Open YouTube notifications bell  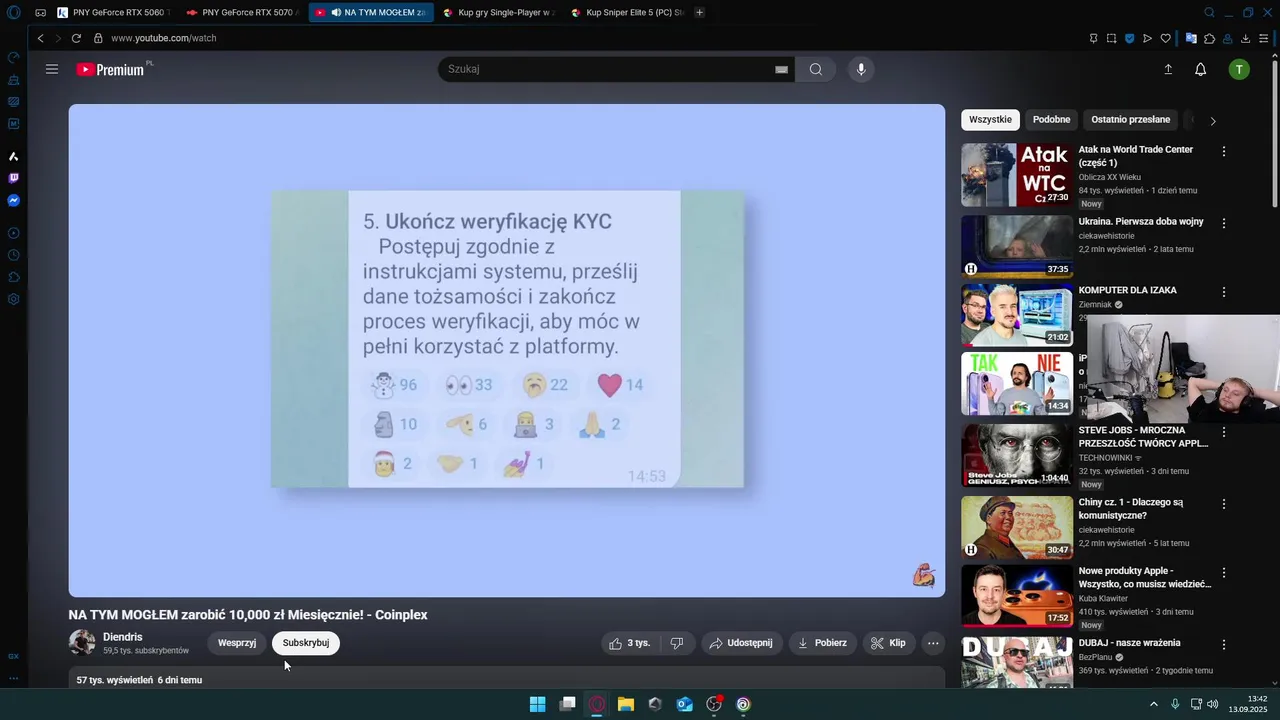1201,69
